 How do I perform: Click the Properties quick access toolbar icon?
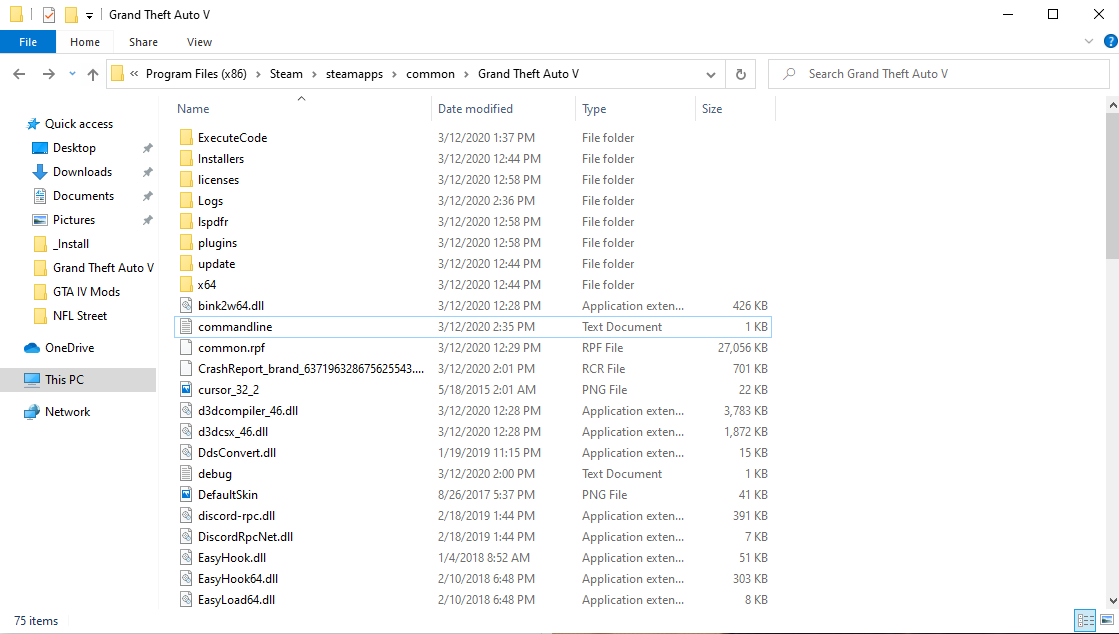49,15
